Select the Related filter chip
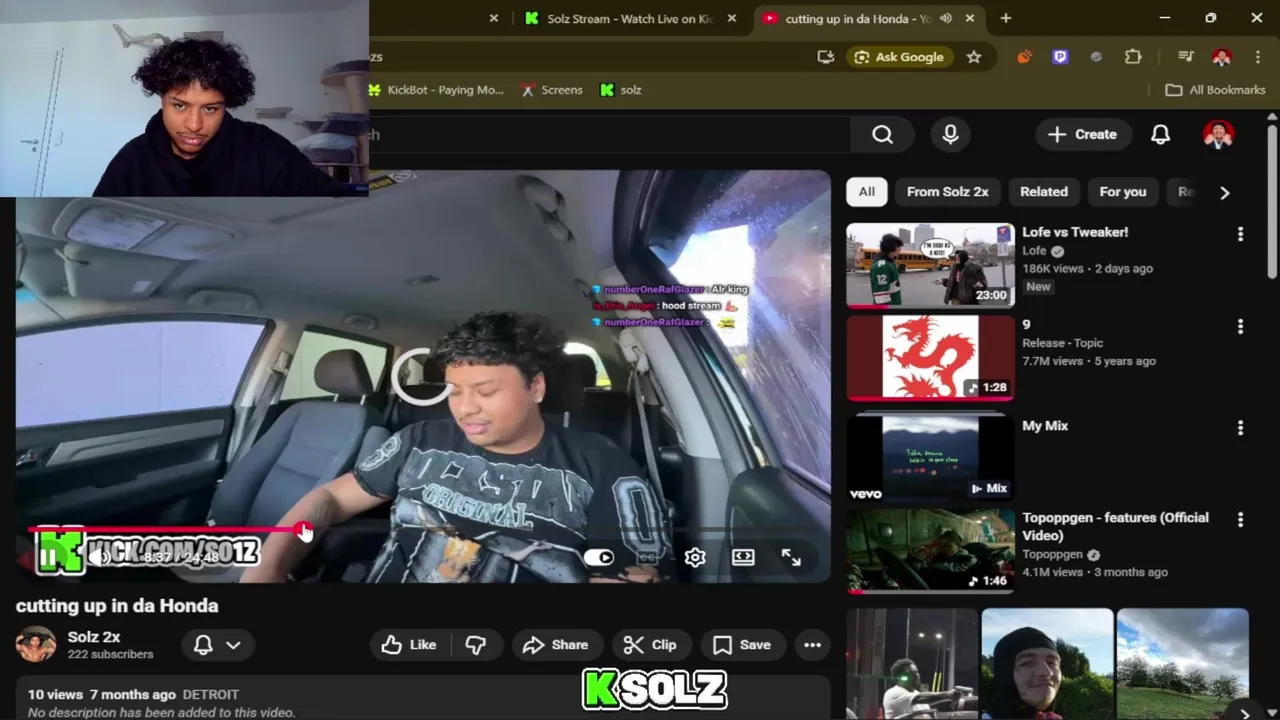Screen dimensions: 1280x720 point(1044,192)
